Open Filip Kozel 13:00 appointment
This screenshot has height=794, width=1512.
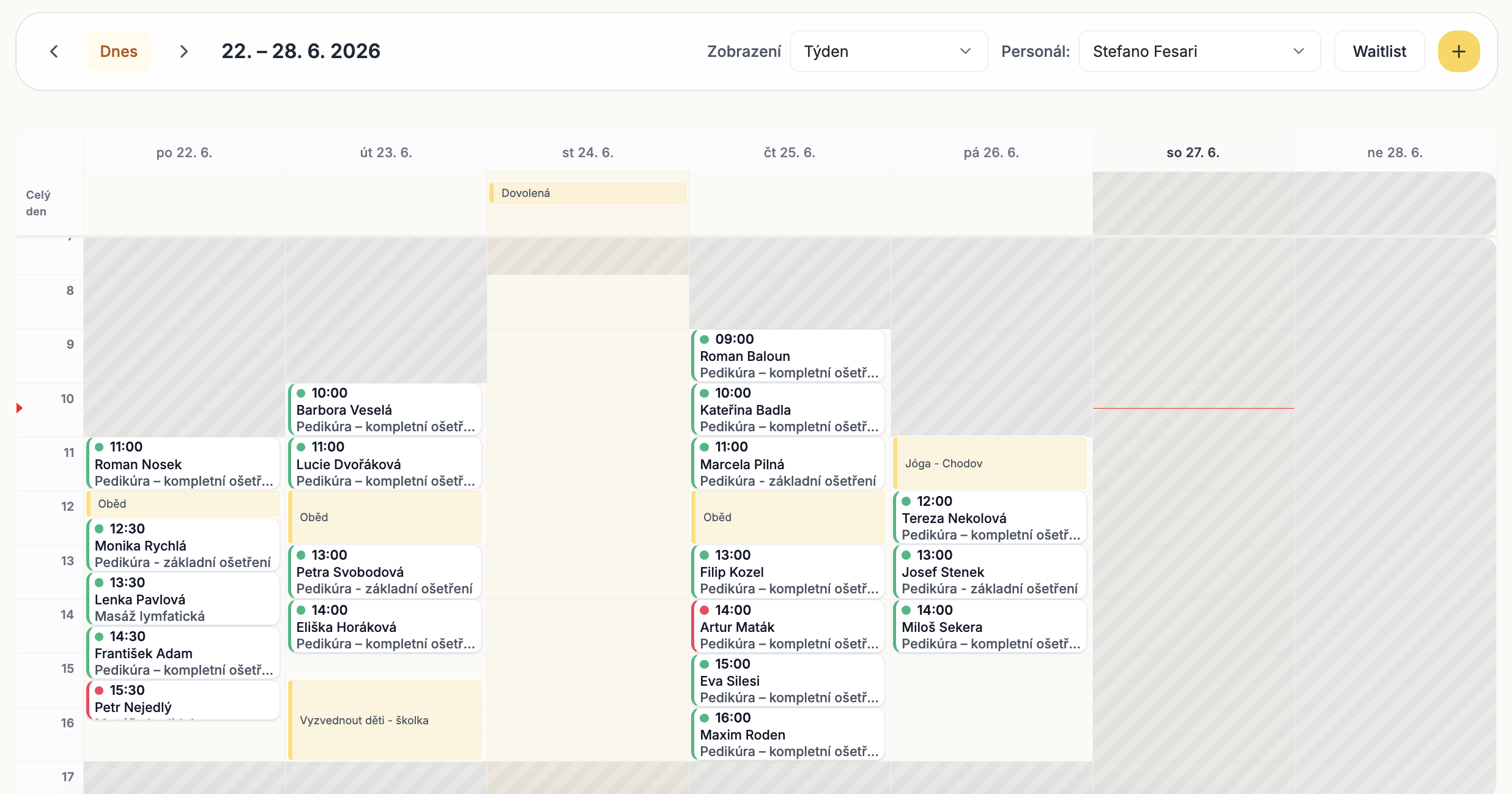tap(788, 571)
